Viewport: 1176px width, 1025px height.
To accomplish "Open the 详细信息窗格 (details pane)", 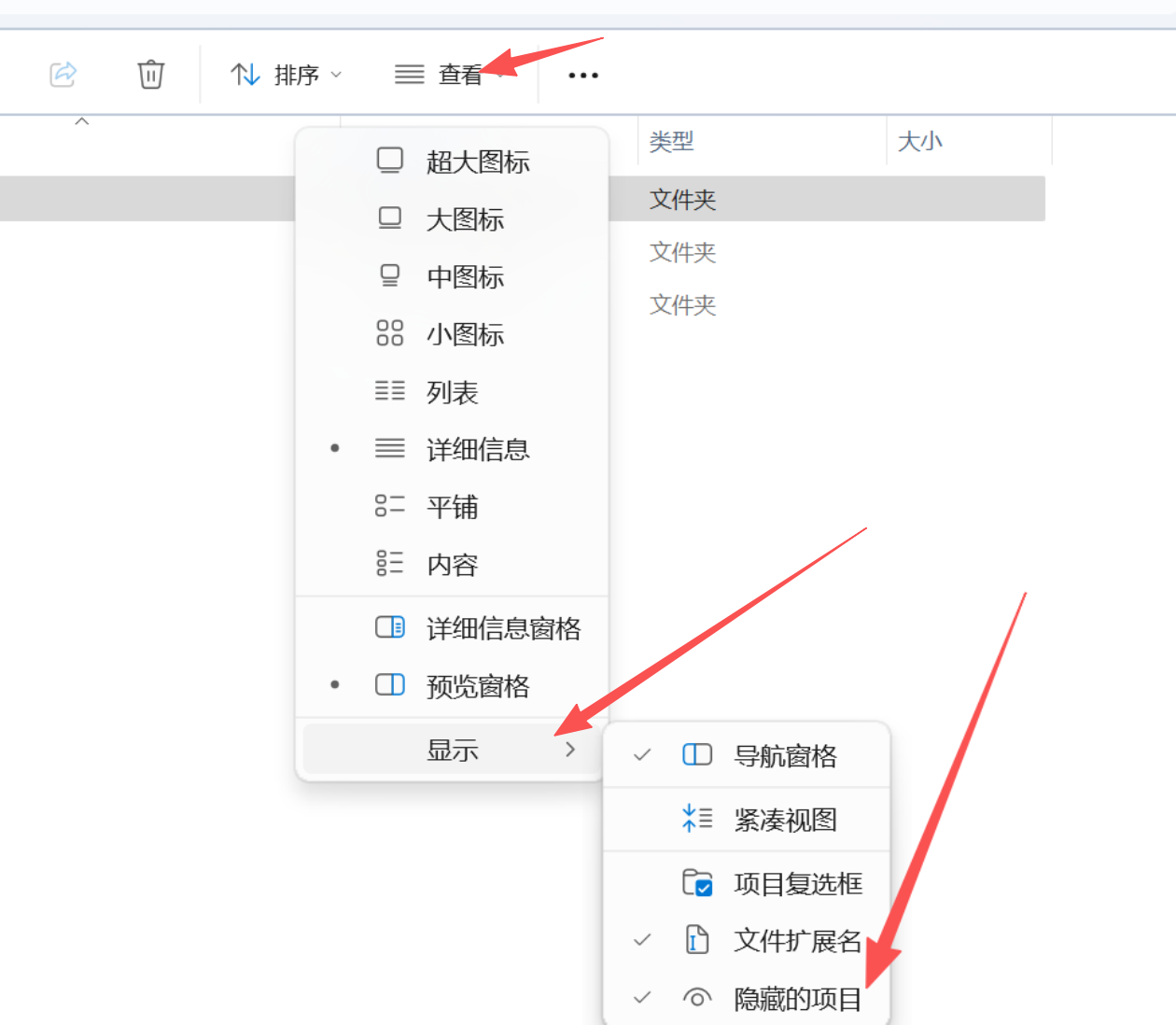I will tap(503, 628).
